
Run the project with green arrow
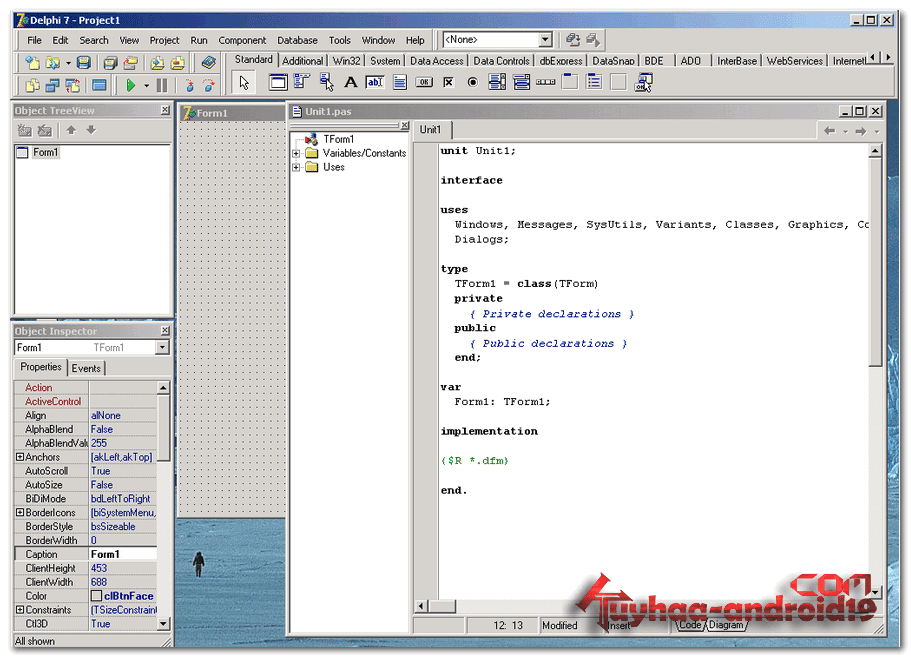[x=131, y=85]
